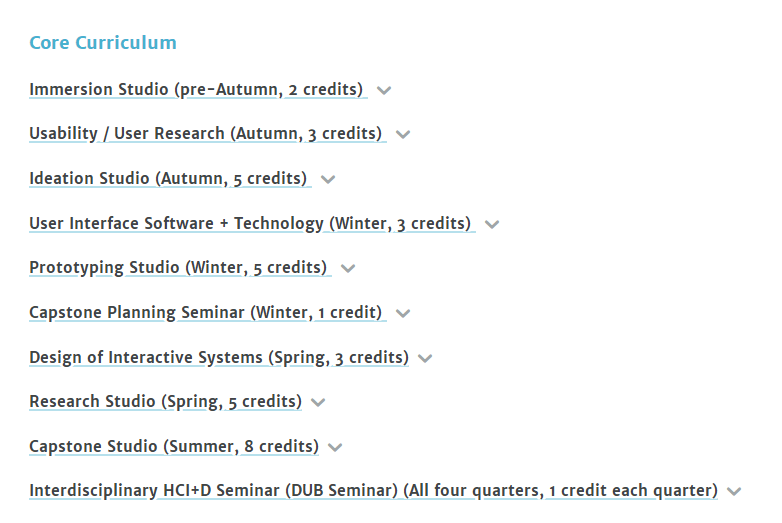Expand arrow beside Research Studio
The image size is (782, 523).
tap(318, 402)
